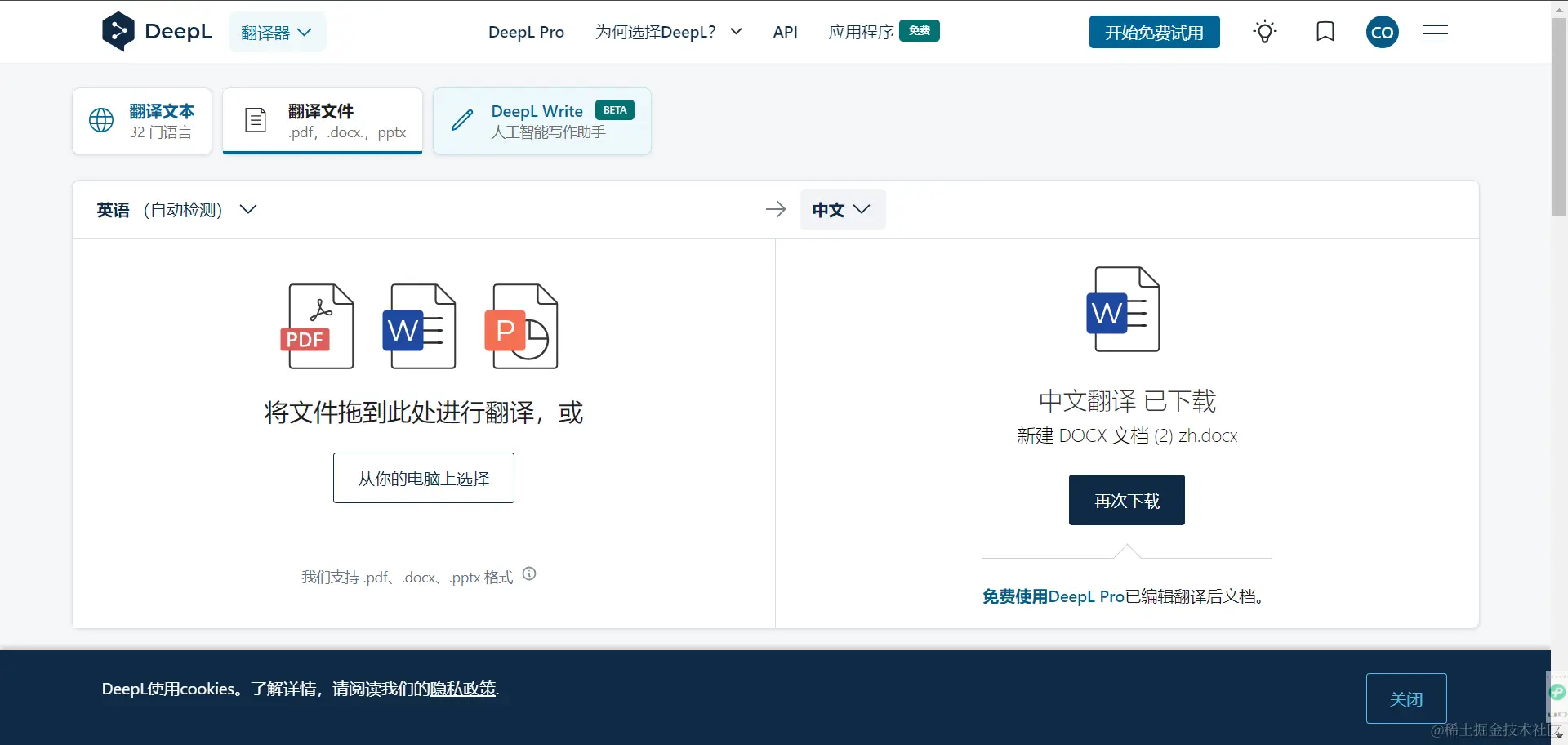Open the CO account avatar
The height and width of the screenshot is (745, 1568).
(x=1383, y=33)
